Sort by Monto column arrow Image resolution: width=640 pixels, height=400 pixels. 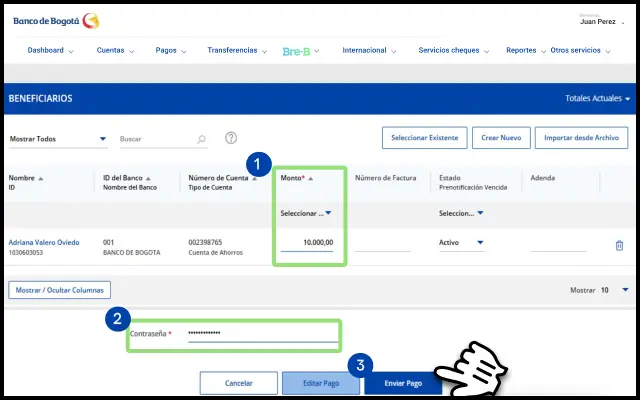311,179
